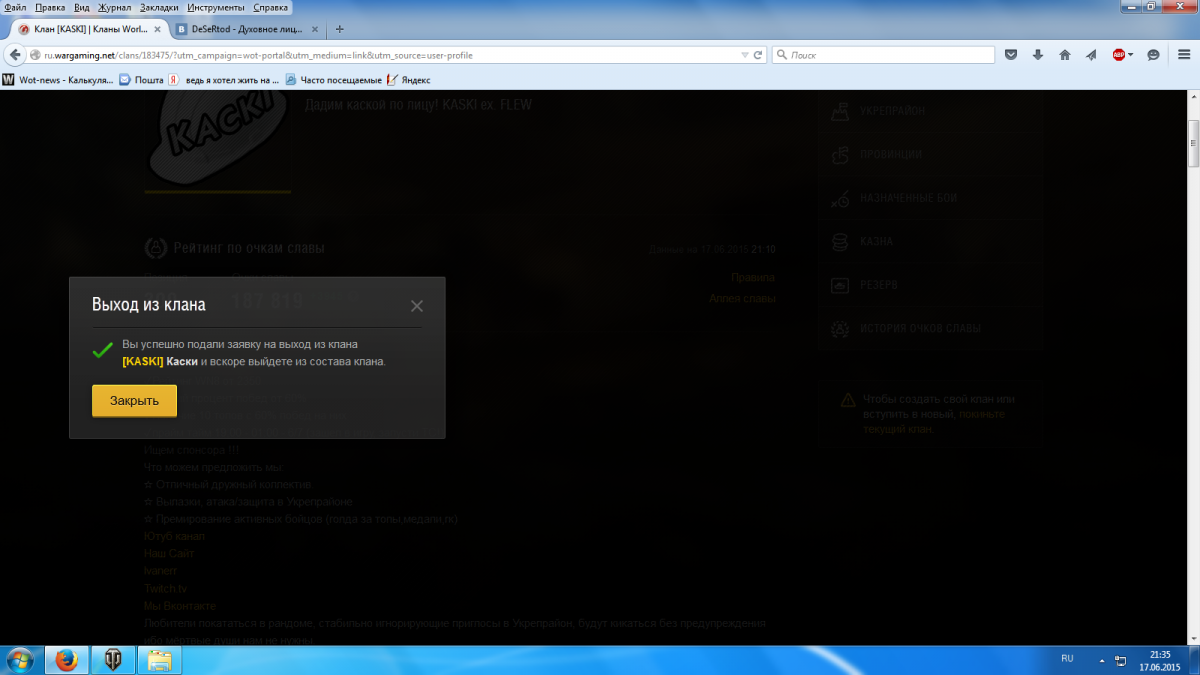The width and height of the screenshot is (1200, 675).
Task: Close the DeSeRtod tab
Action: click(317, 29)
